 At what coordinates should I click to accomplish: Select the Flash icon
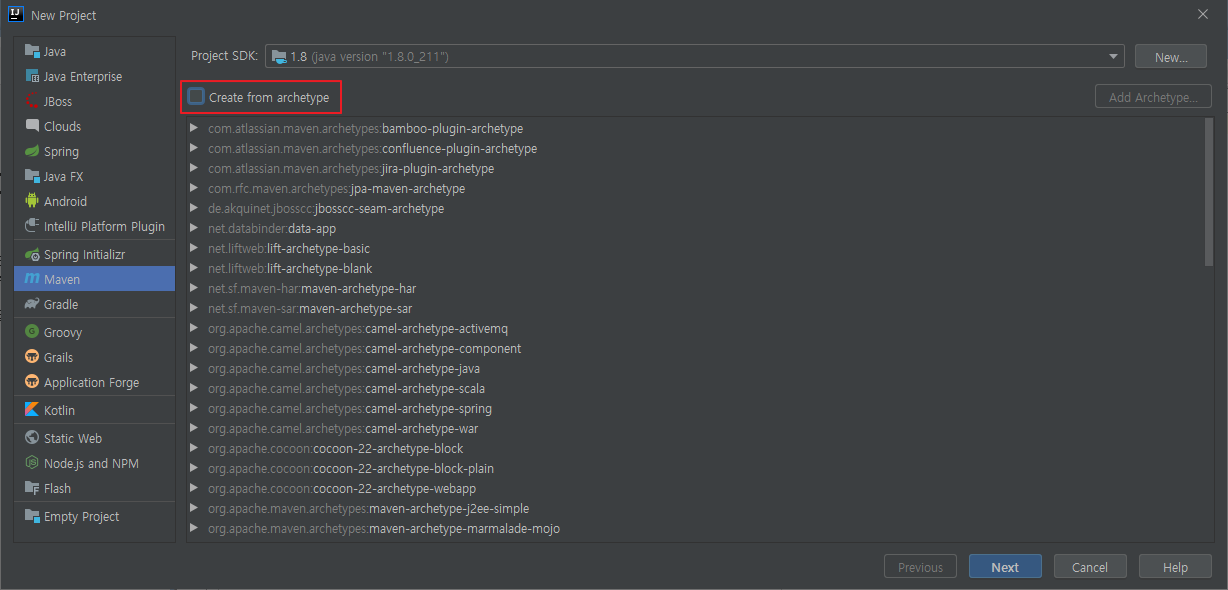coord(32,488)
